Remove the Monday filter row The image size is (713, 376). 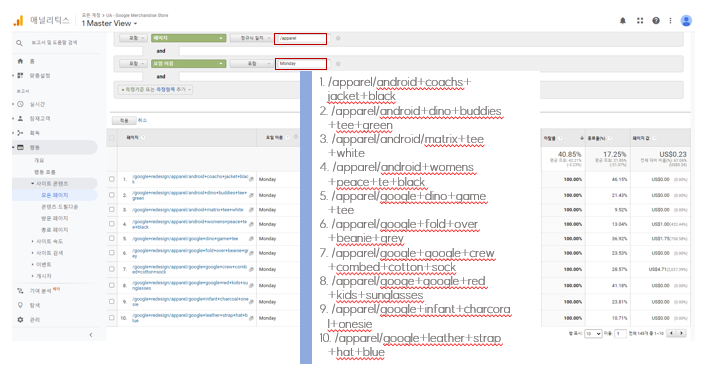(x=338, y=64)
